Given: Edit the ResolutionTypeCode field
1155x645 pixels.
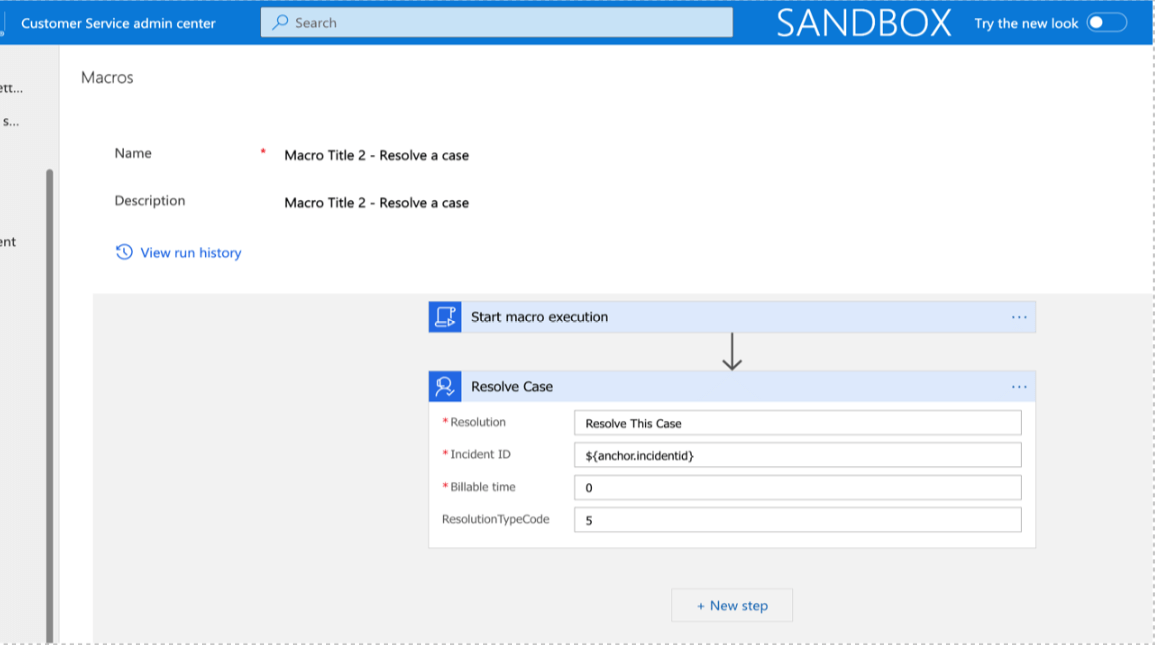Looking at the screenshot, I should click(x=798, y=520).
